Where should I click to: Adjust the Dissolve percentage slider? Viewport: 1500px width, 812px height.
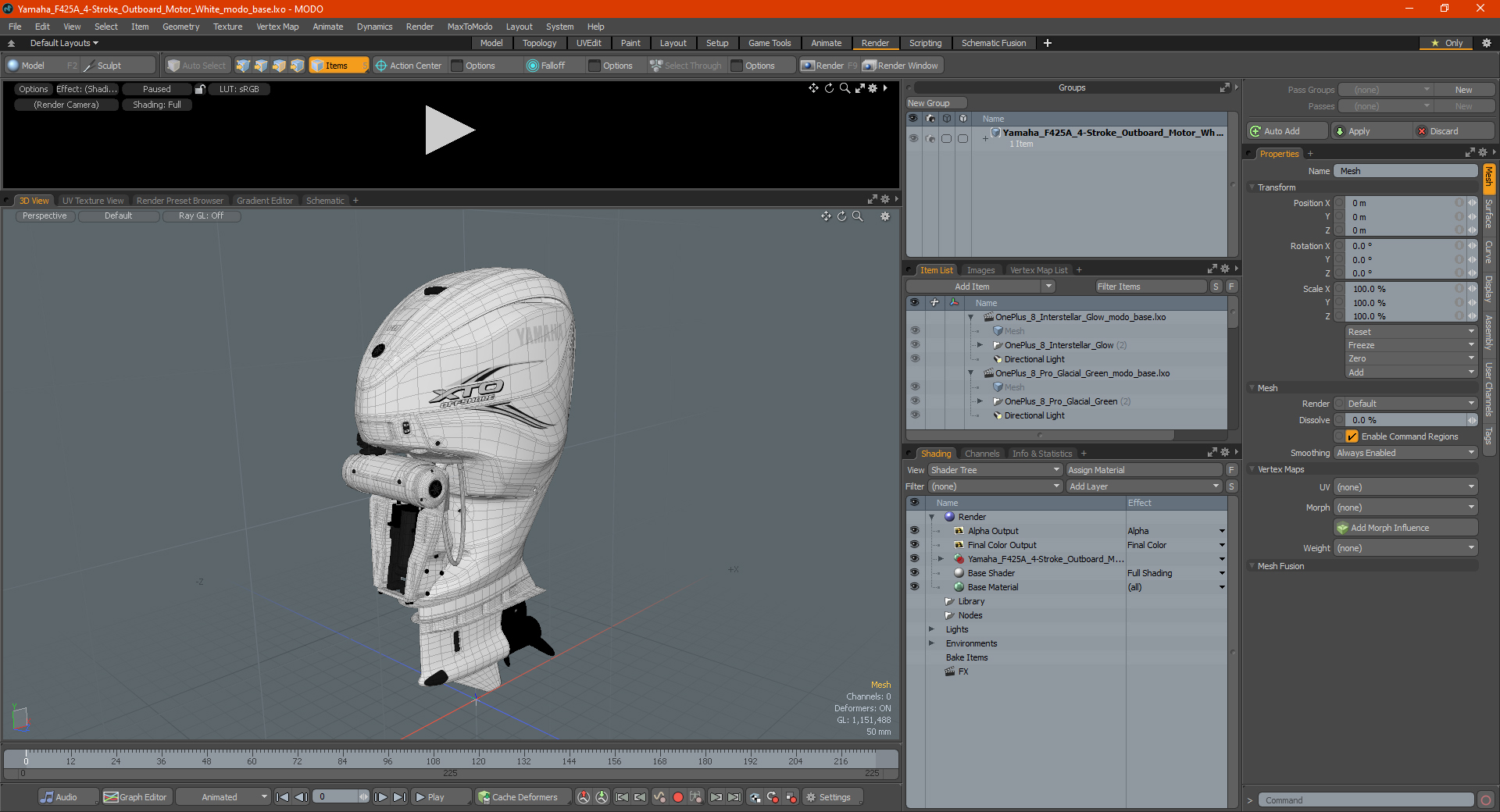pyautogui.click(x=1405, y=420)
